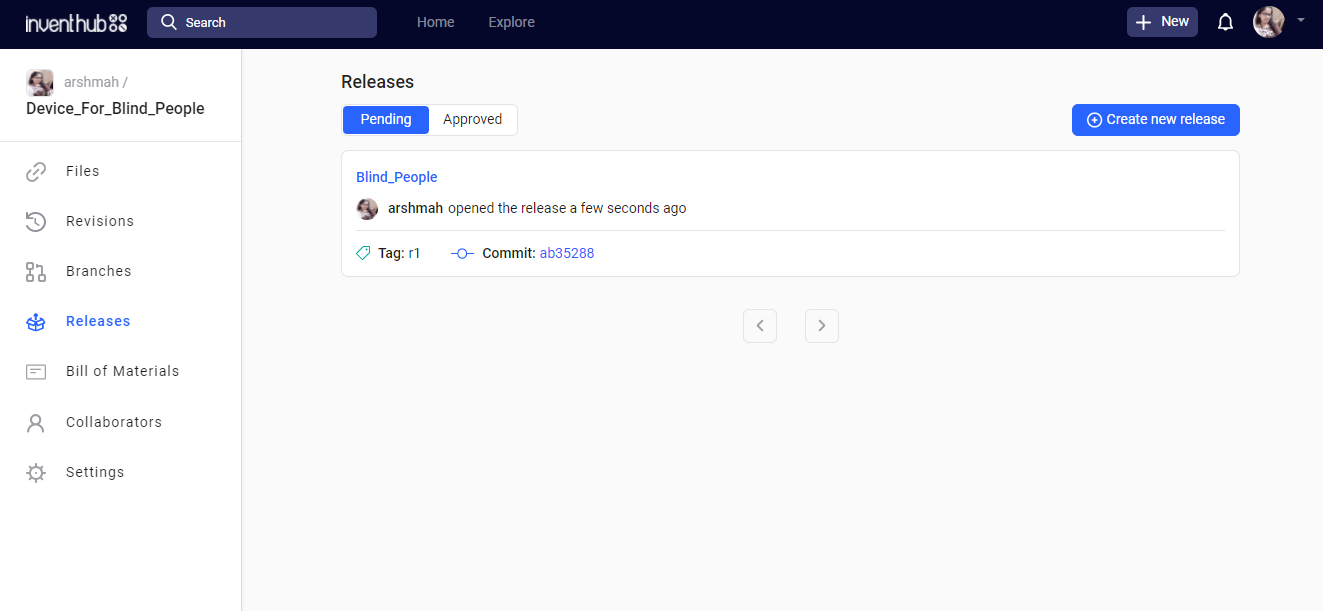Click arshmah username in release card

[x=415, y=208]
